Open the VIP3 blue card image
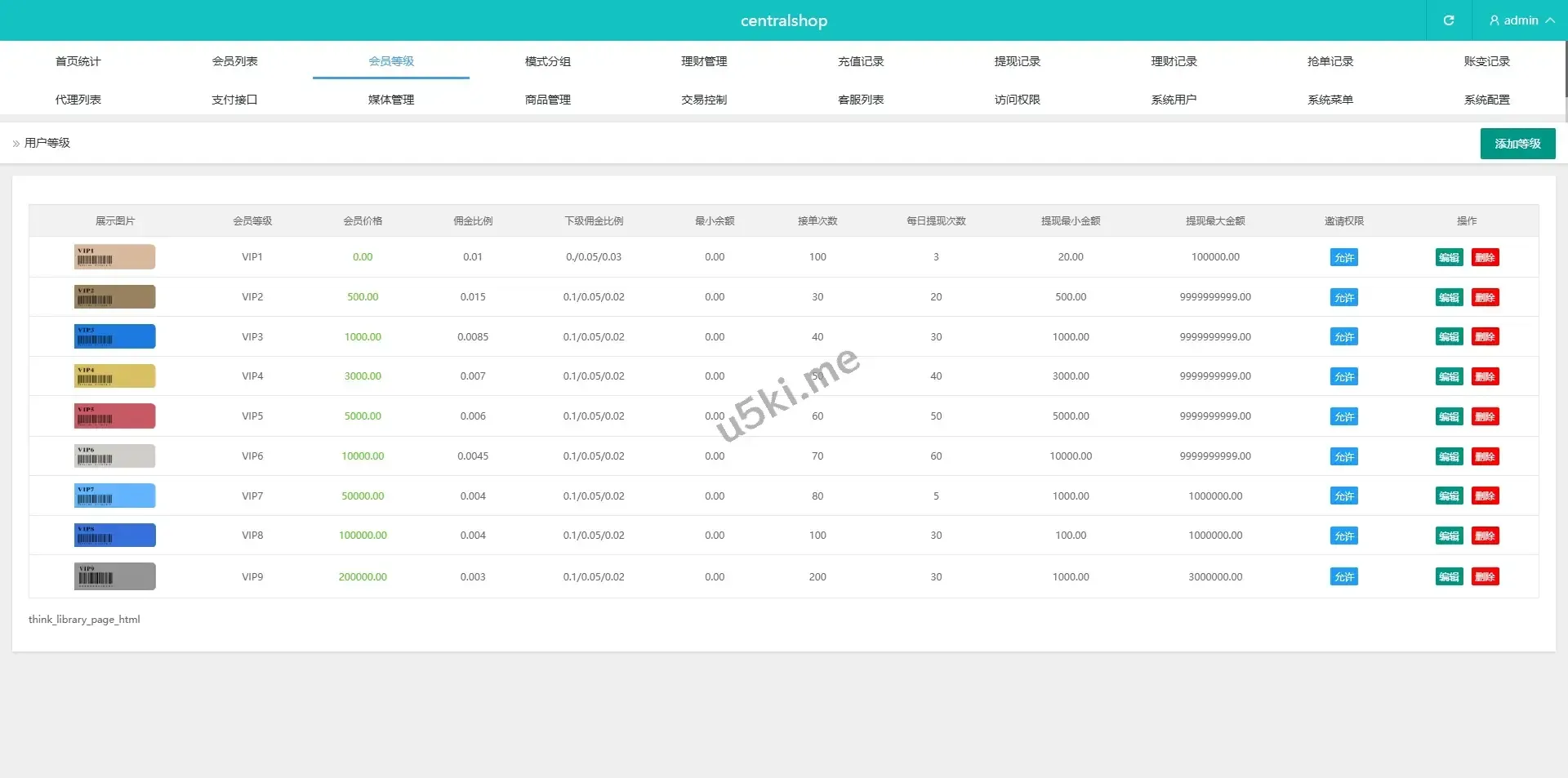The height and width of the screenshot is (778, 1568). 114,336
